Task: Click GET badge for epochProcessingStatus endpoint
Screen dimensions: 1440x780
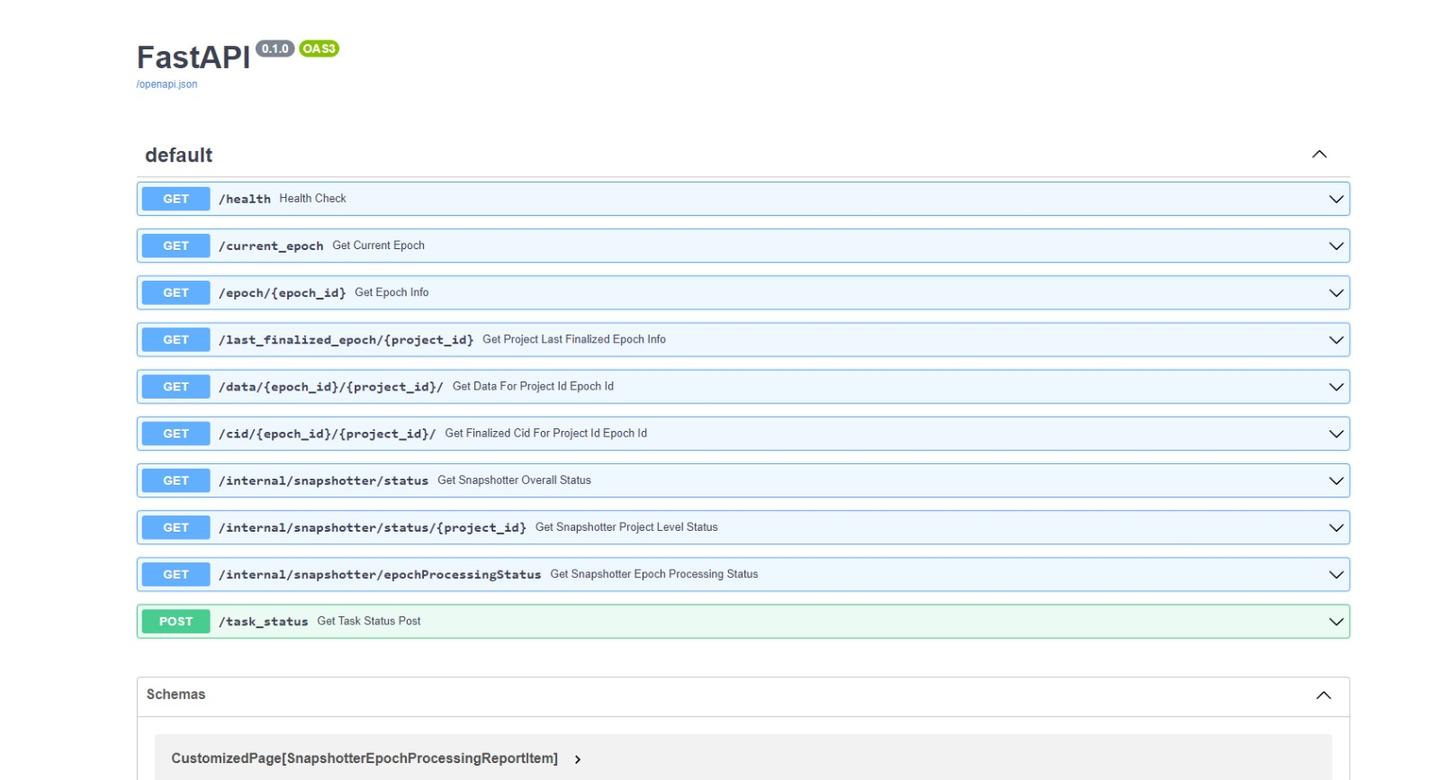Action: pyautogui.click(x=176, y=575)
